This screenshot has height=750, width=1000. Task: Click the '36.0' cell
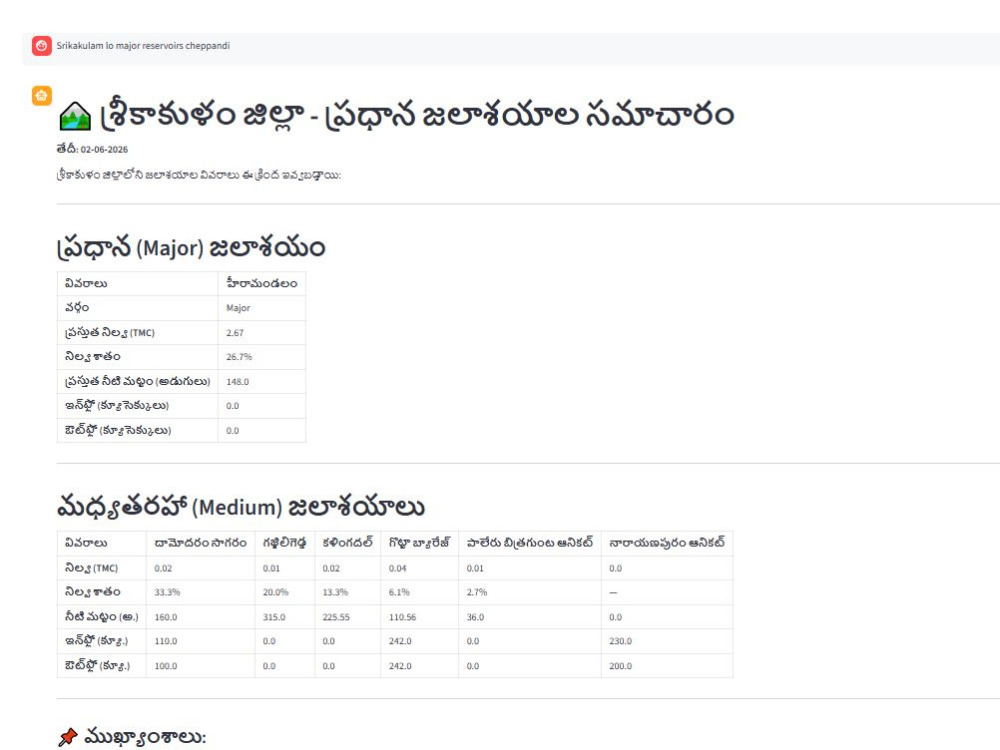click(475, 617)
